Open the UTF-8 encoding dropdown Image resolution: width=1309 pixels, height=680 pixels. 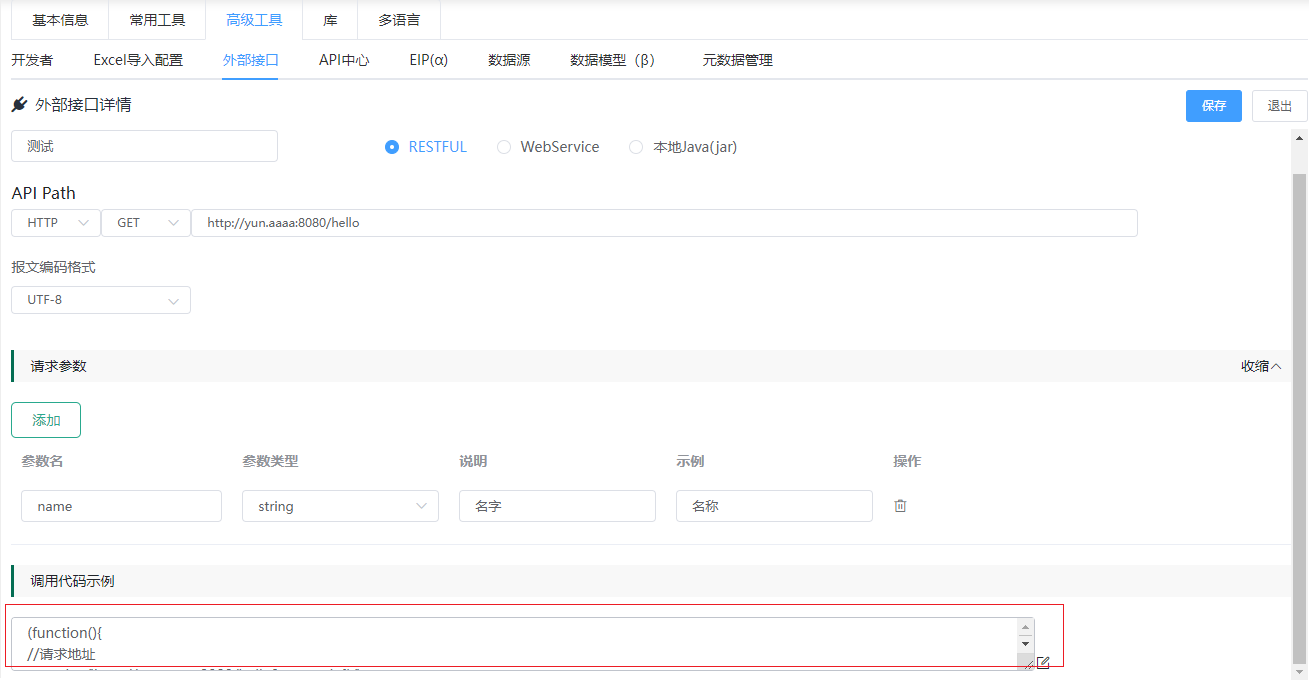coord(101,300)
